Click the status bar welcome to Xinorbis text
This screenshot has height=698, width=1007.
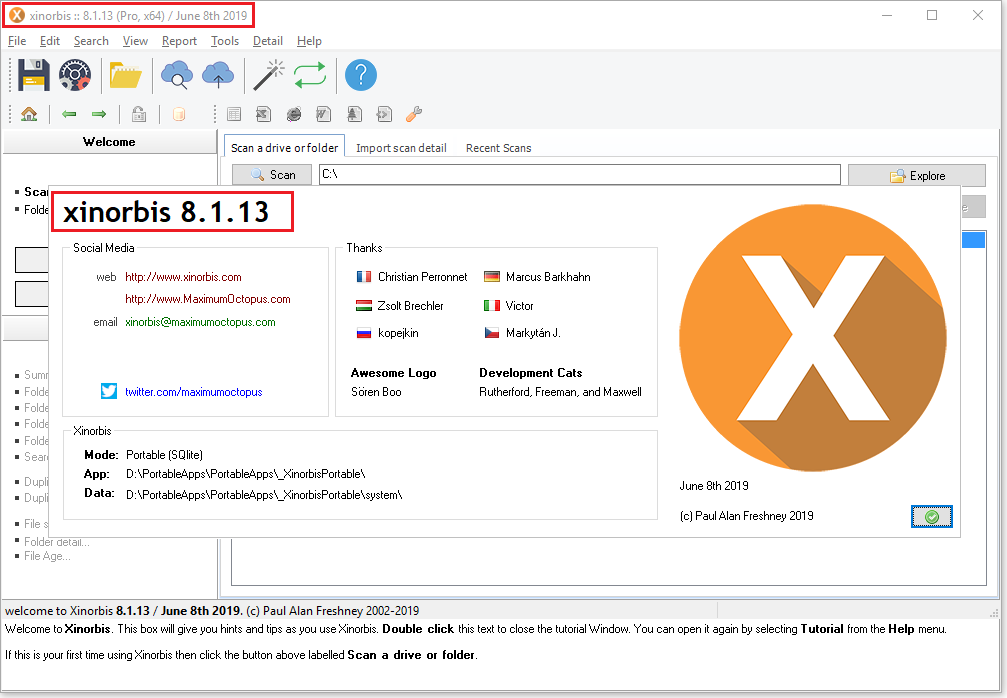212,611
